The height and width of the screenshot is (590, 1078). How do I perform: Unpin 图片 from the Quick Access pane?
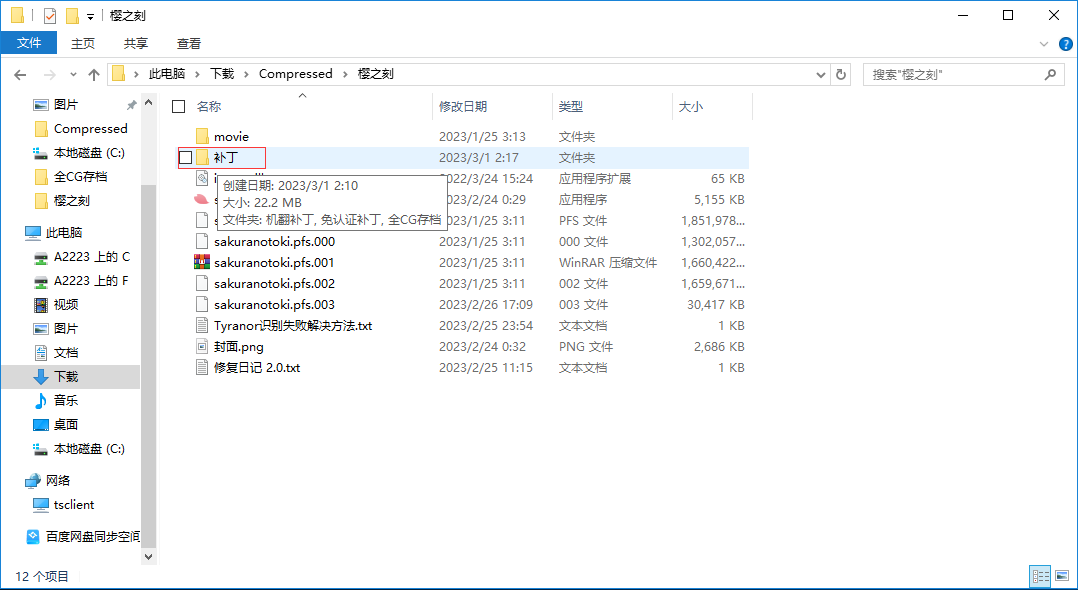coord(130,104)
